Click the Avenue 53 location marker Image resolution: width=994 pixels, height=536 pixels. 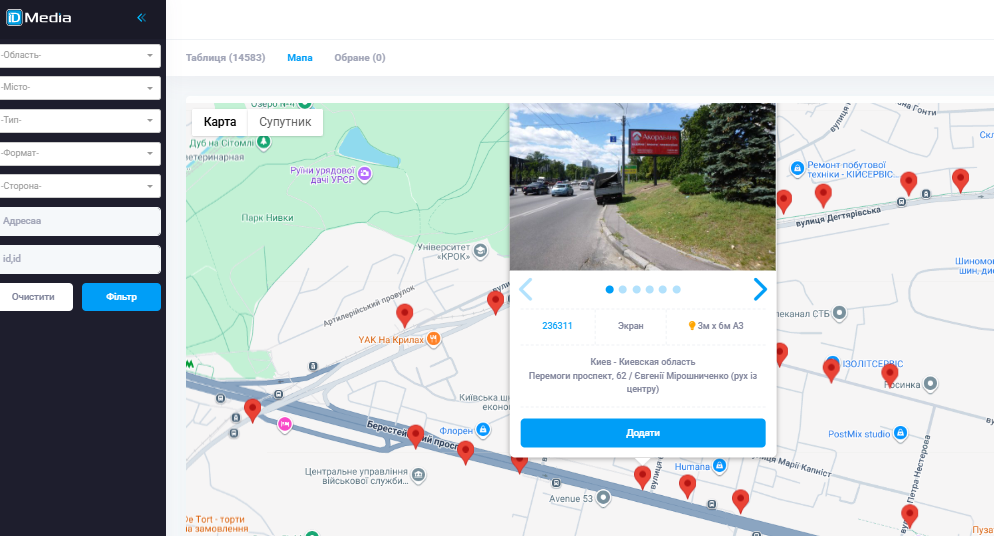pyautogui.click(x=604, y=497)
